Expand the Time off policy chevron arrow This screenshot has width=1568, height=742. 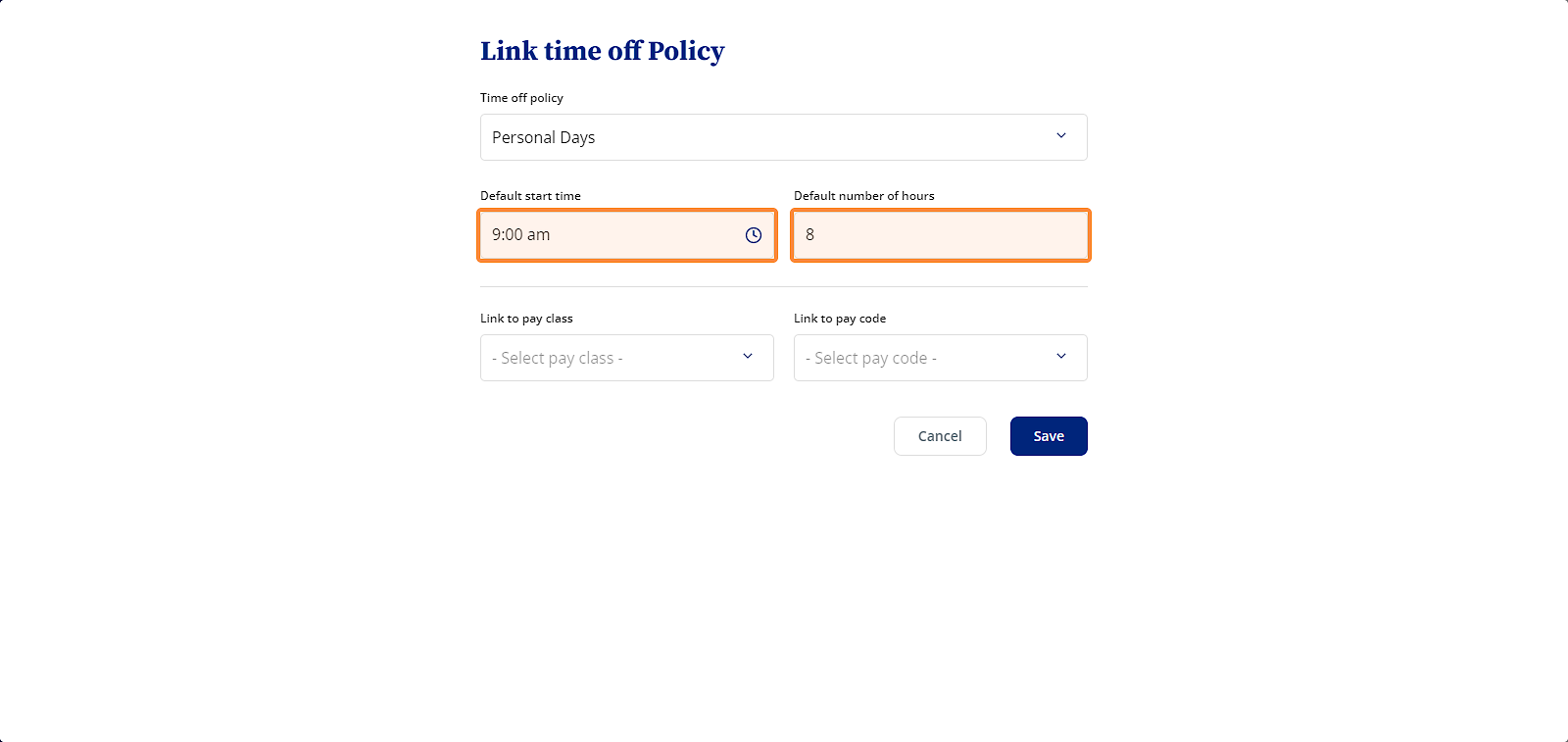point(1061,136)
